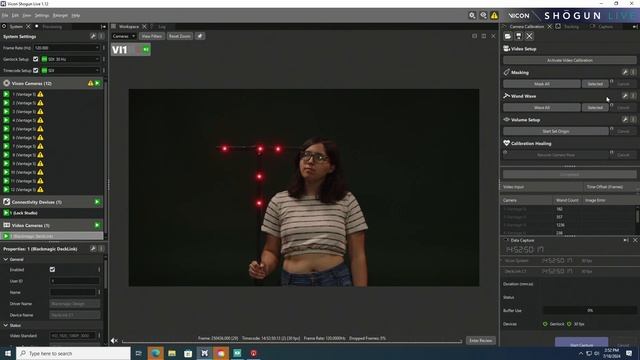
Task: Click Selected button in Wand Wave section
Action: (x=595, y=108)
